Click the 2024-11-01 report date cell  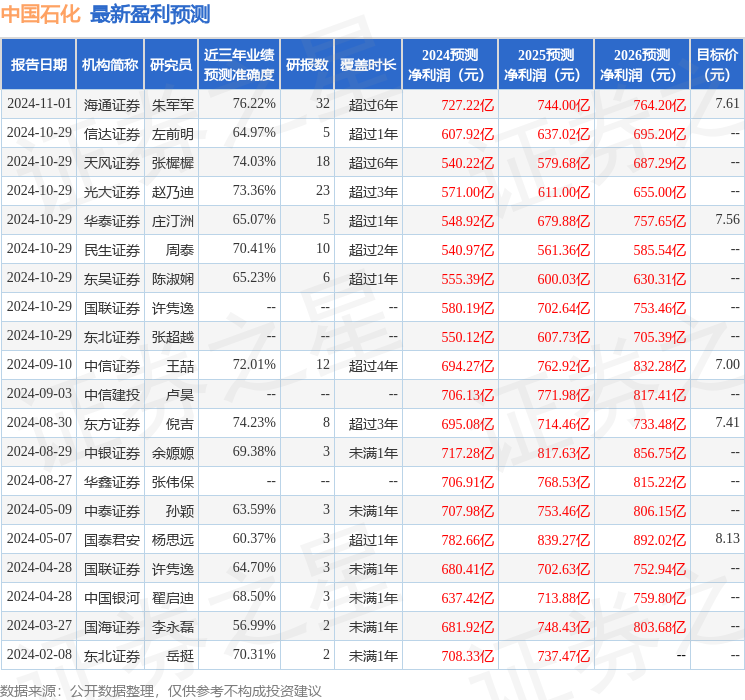tap(39, 104)
